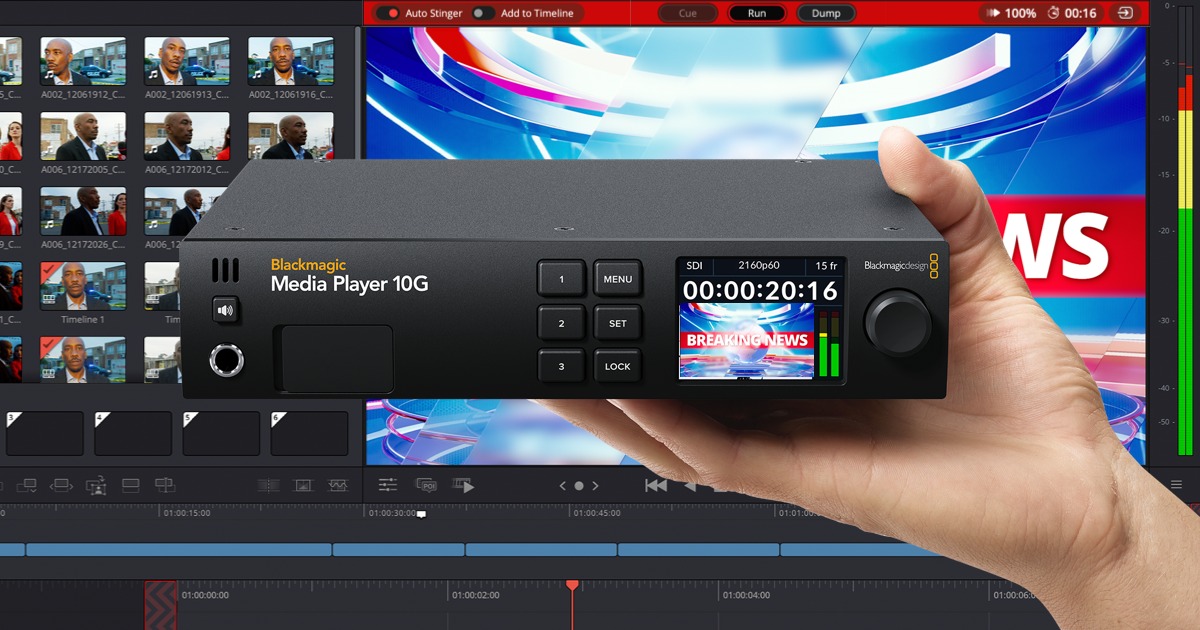Select the A002_12061913 clip thumbnail
The width and height of the screenshot is (1200, 630).
coord(187,61)
